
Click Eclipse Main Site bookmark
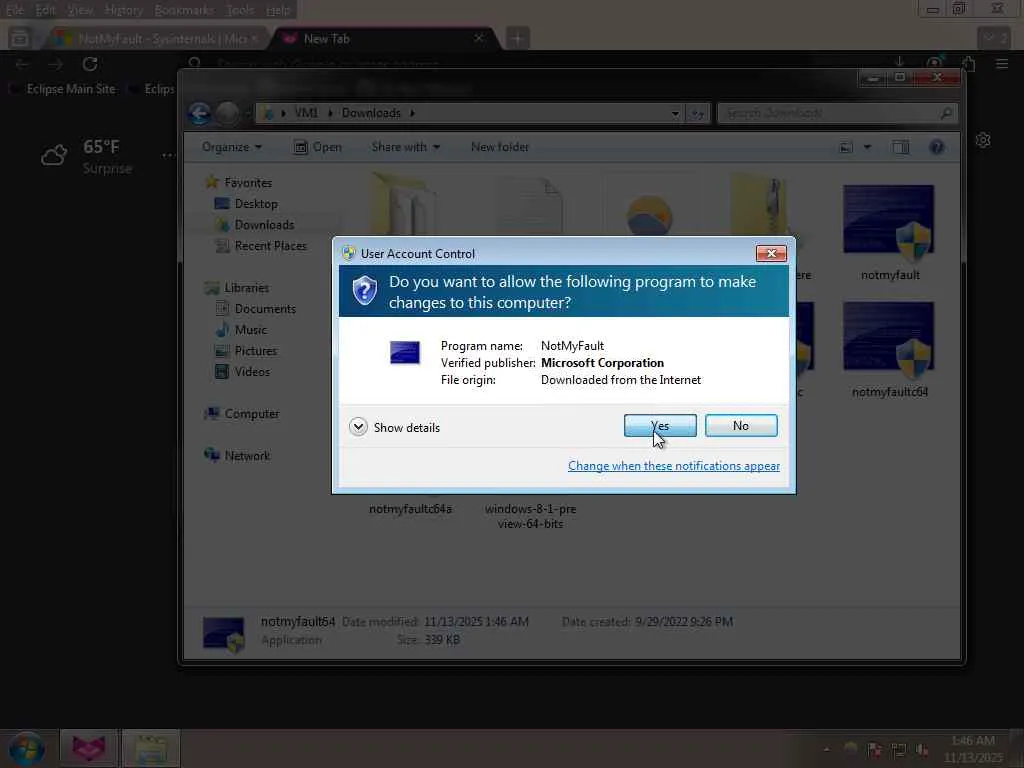63,89
